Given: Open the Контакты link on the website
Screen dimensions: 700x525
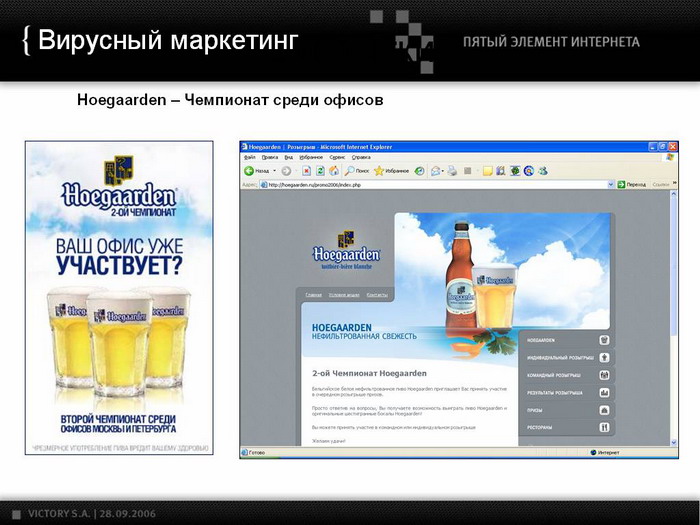Looking at the screenshot, I should coord(377,295).
